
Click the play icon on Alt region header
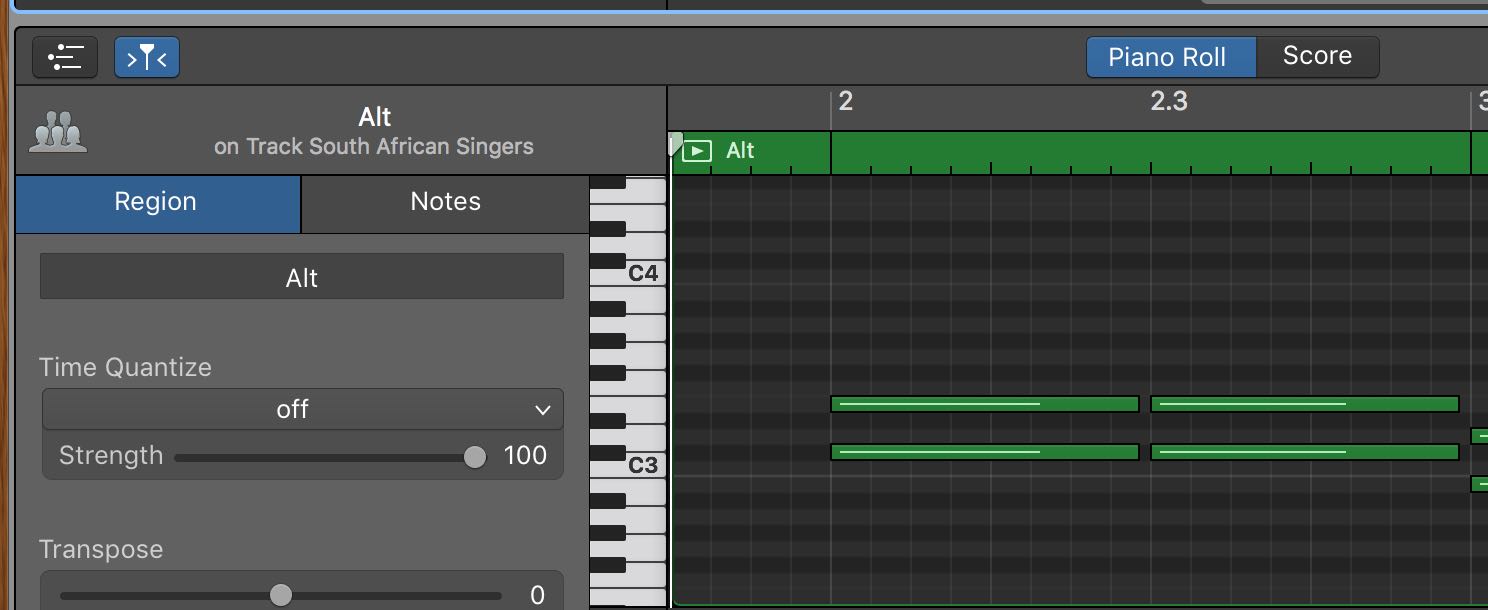(697, 151)
